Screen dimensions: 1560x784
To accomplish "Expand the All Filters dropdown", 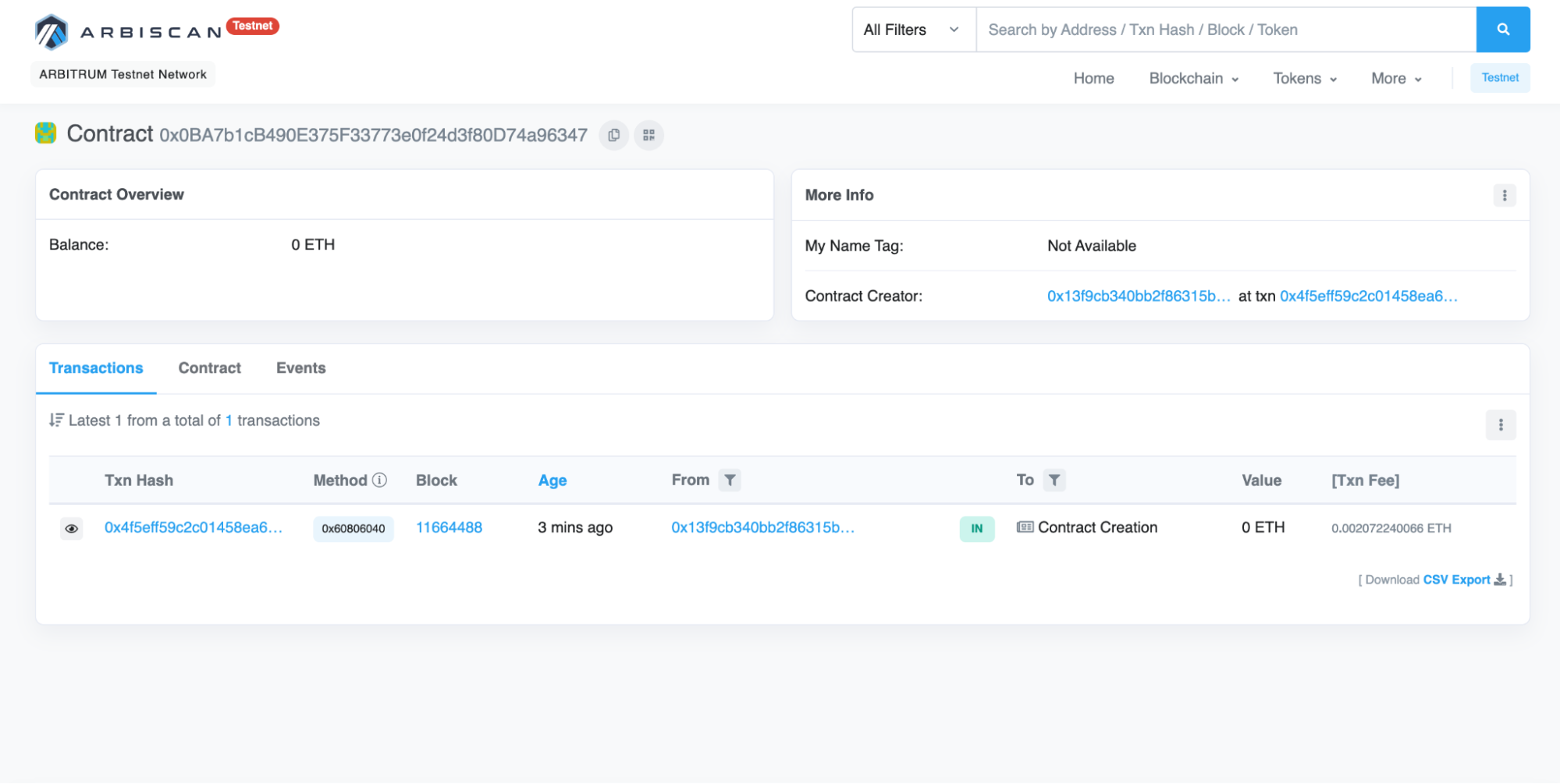I will (x=913, y=30).
